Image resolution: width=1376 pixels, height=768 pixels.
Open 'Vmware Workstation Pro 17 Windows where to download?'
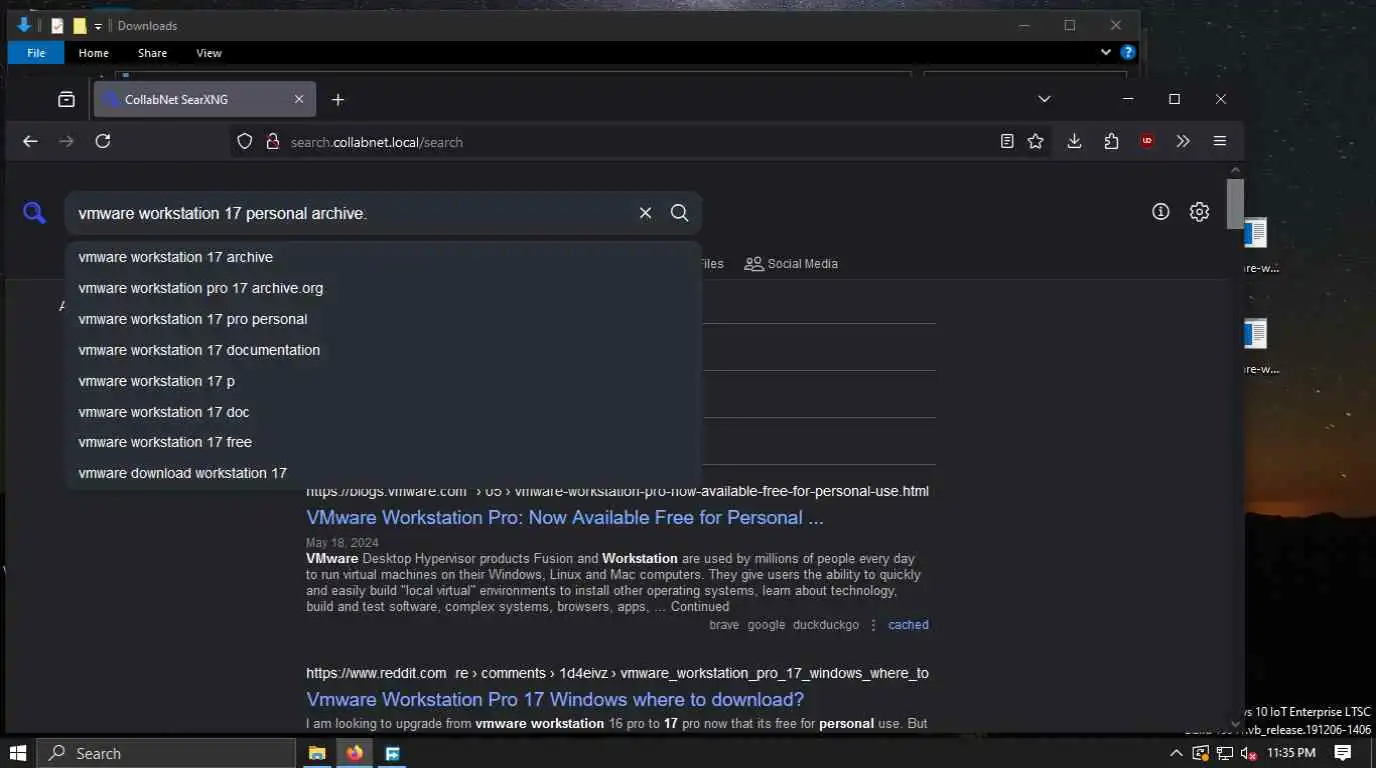point(555,699)
